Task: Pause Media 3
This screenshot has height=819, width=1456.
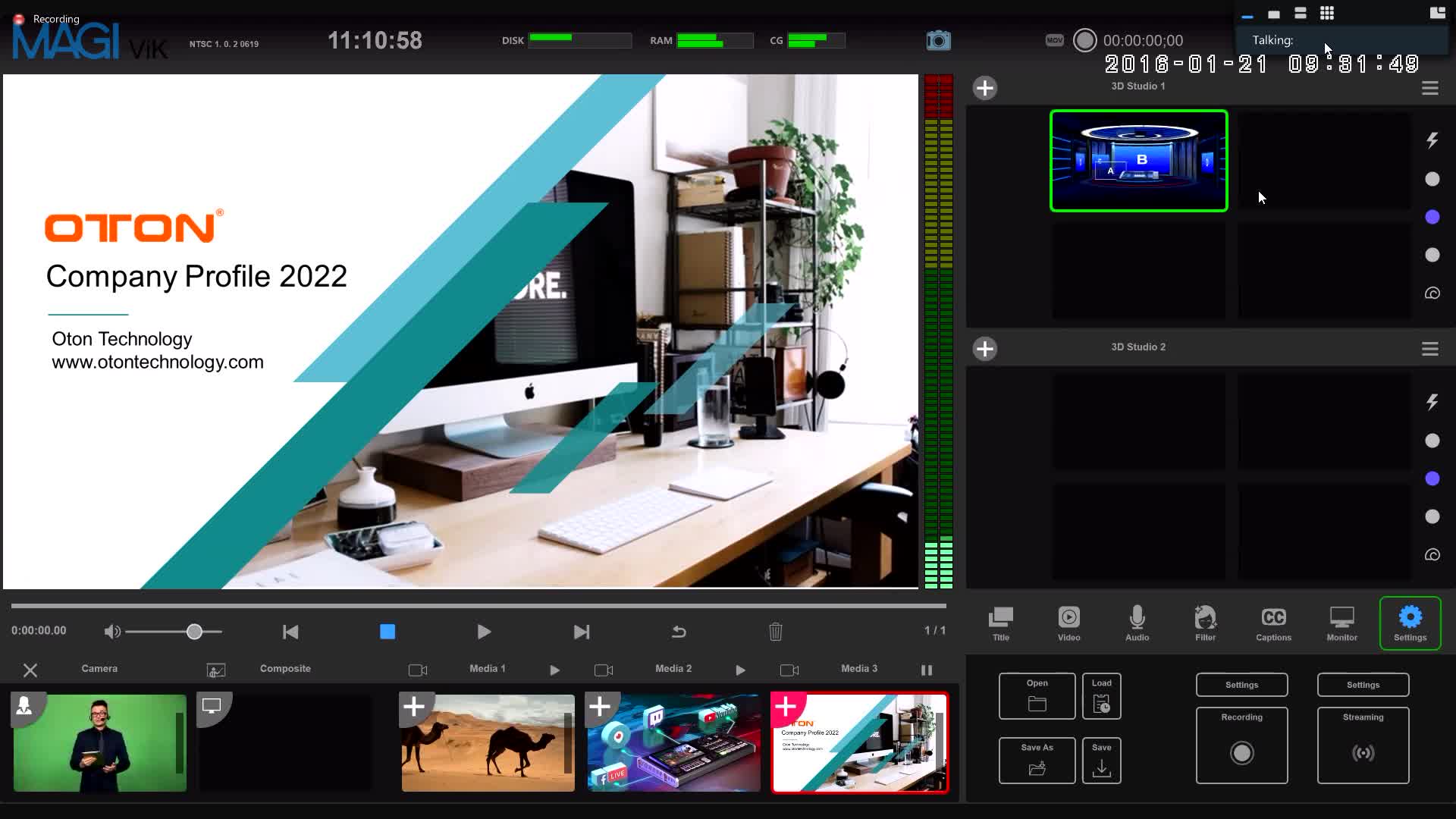Action: pyautogui.click(x=926, y=670)
